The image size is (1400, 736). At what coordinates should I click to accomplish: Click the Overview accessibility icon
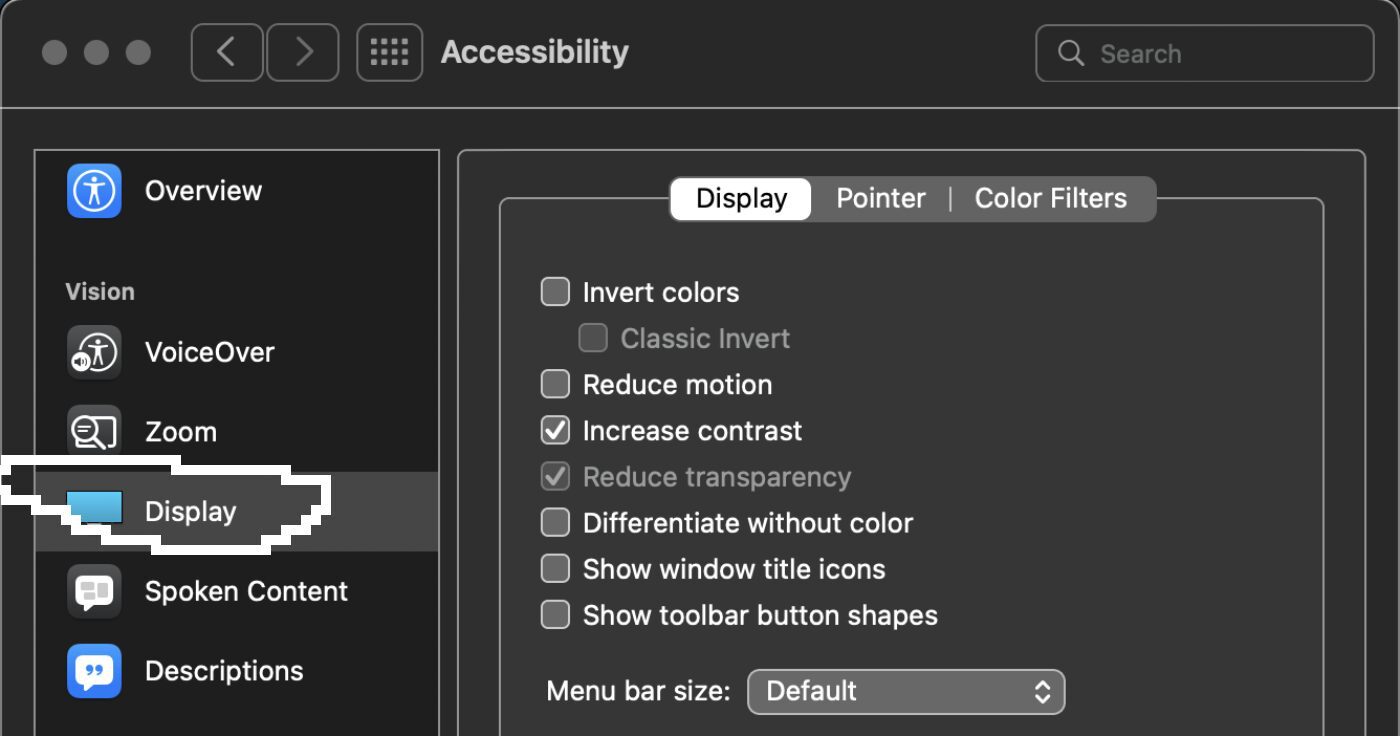[94, 190]
